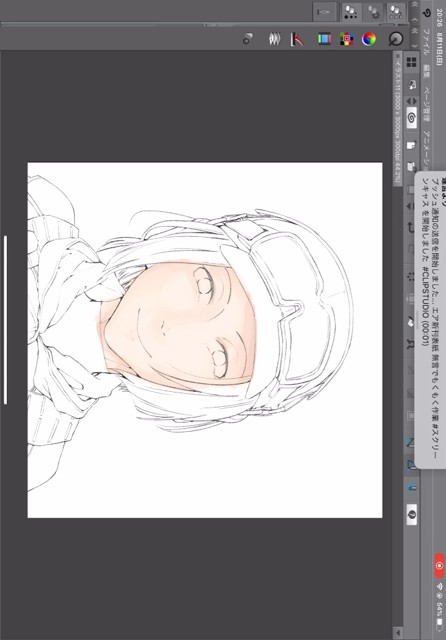
Task: Open the blue film-strip palette icon
Action: (x=324, y=39)
